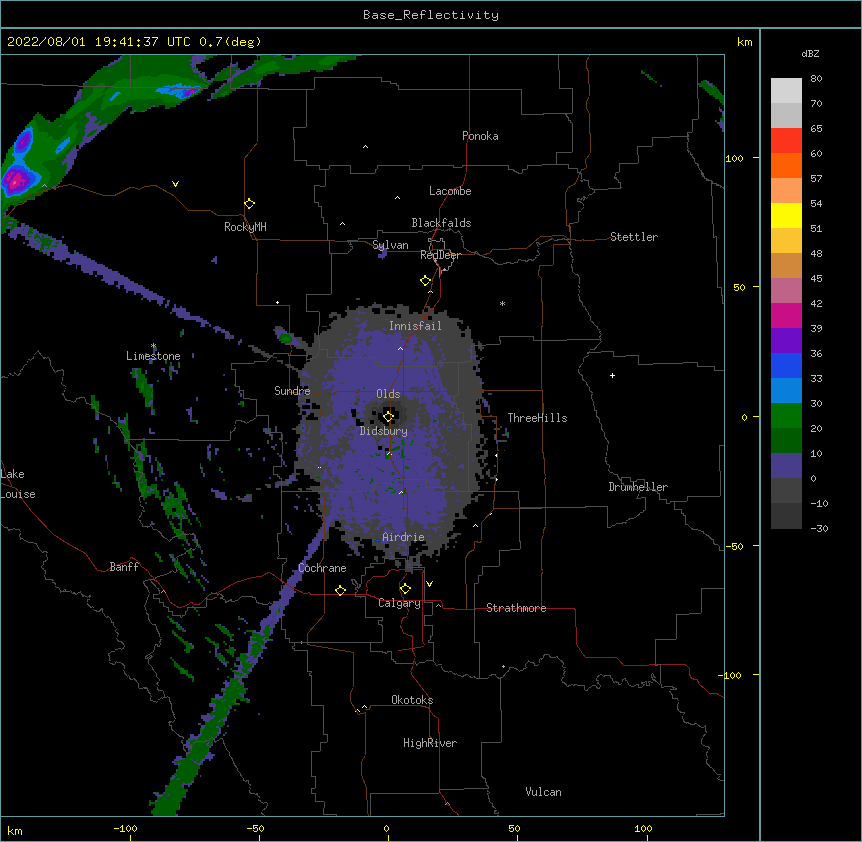Click the Lake Louise label
The image size is (862, 842).
point(18,484)
